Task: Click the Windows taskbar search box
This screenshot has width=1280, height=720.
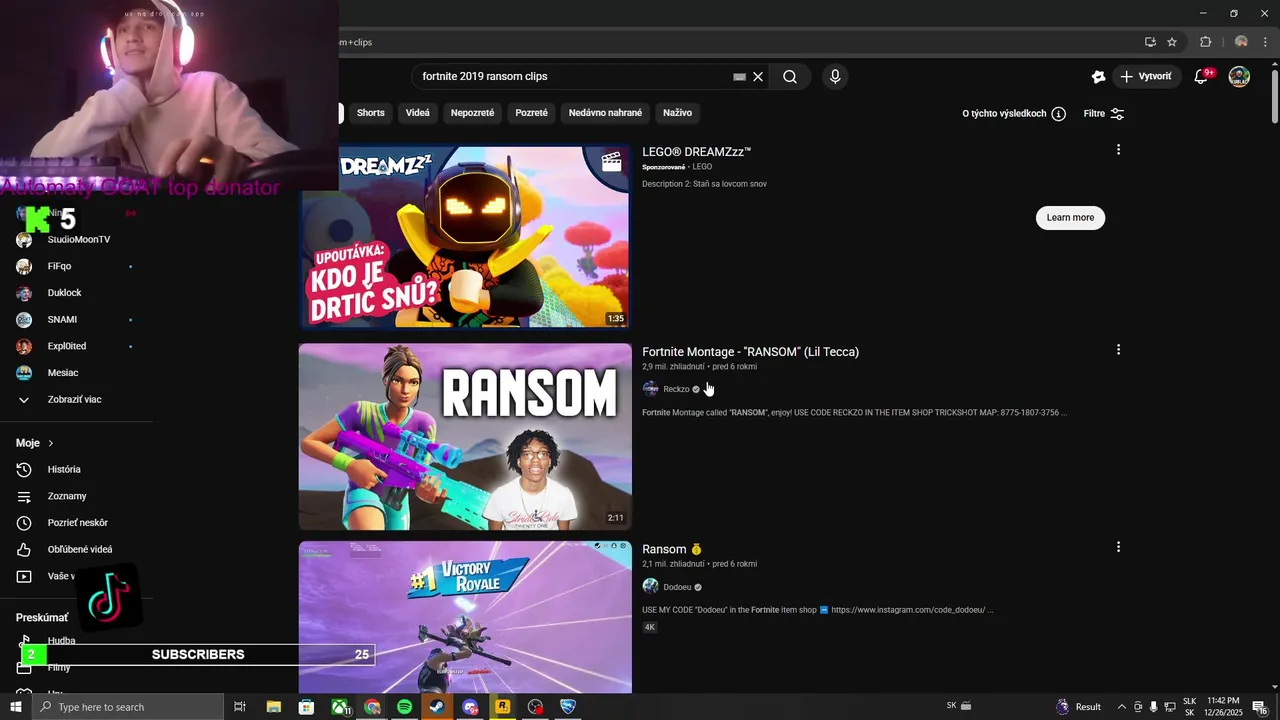Action: (127, 707)
